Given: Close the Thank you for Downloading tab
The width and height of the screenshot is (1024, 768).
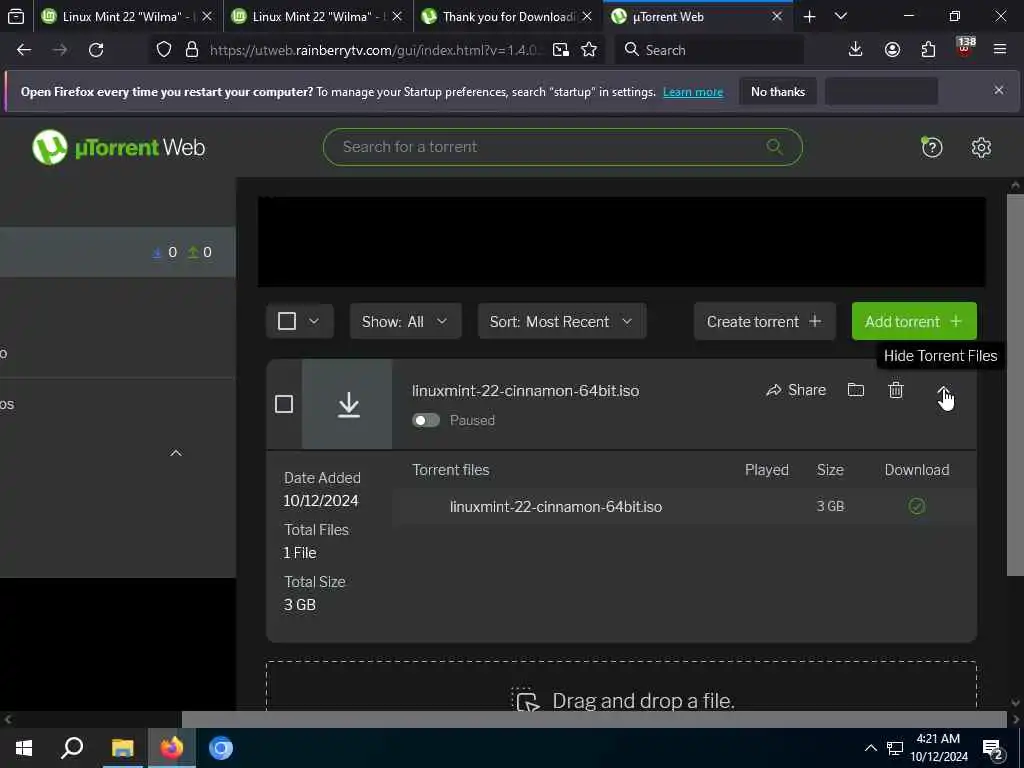Looking at the screenshot, I should pyautogui.click(x=587, y=16).
